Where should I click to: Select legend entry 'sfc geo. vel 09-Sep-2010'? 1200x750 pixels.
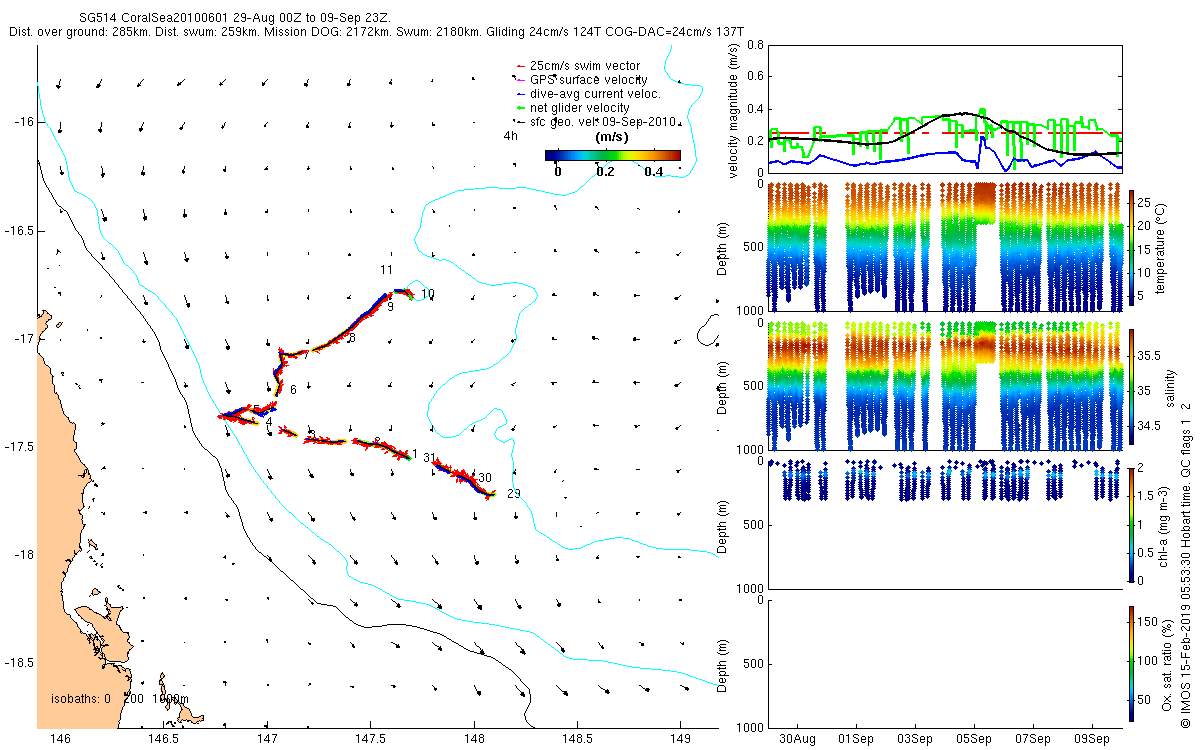598,122
